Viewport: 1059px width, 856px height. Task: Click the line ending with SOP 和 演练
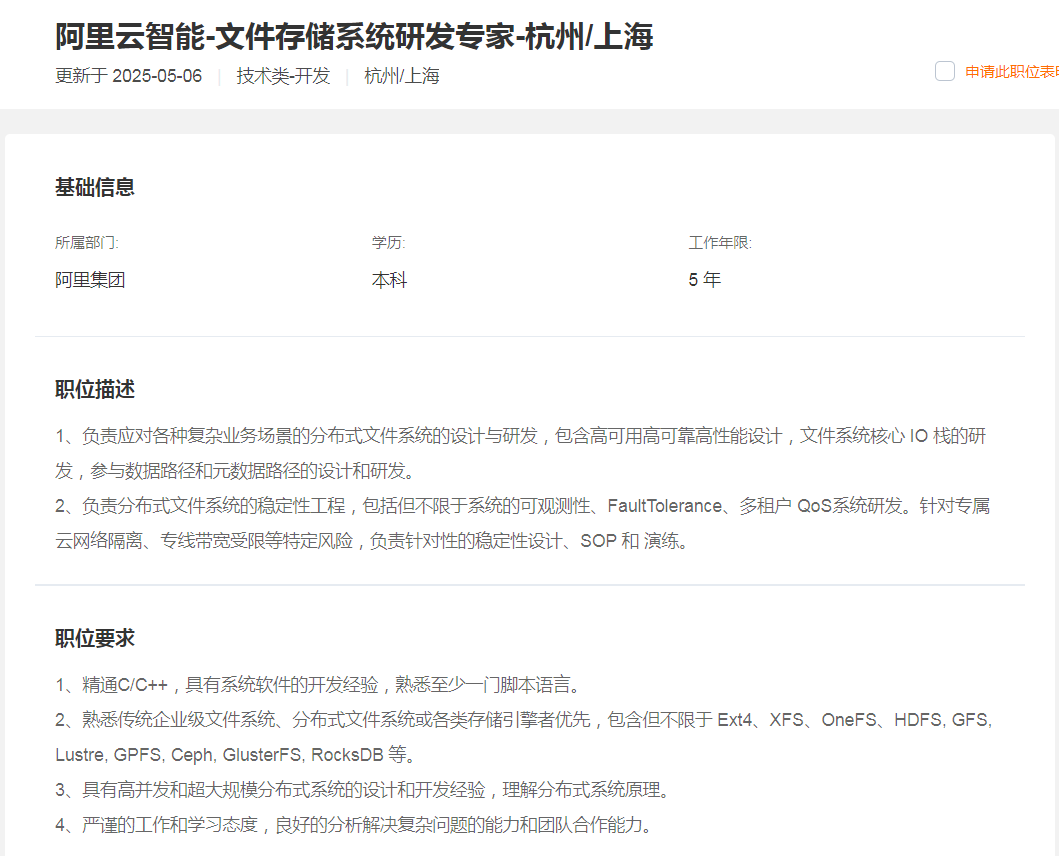pos(371,541)
